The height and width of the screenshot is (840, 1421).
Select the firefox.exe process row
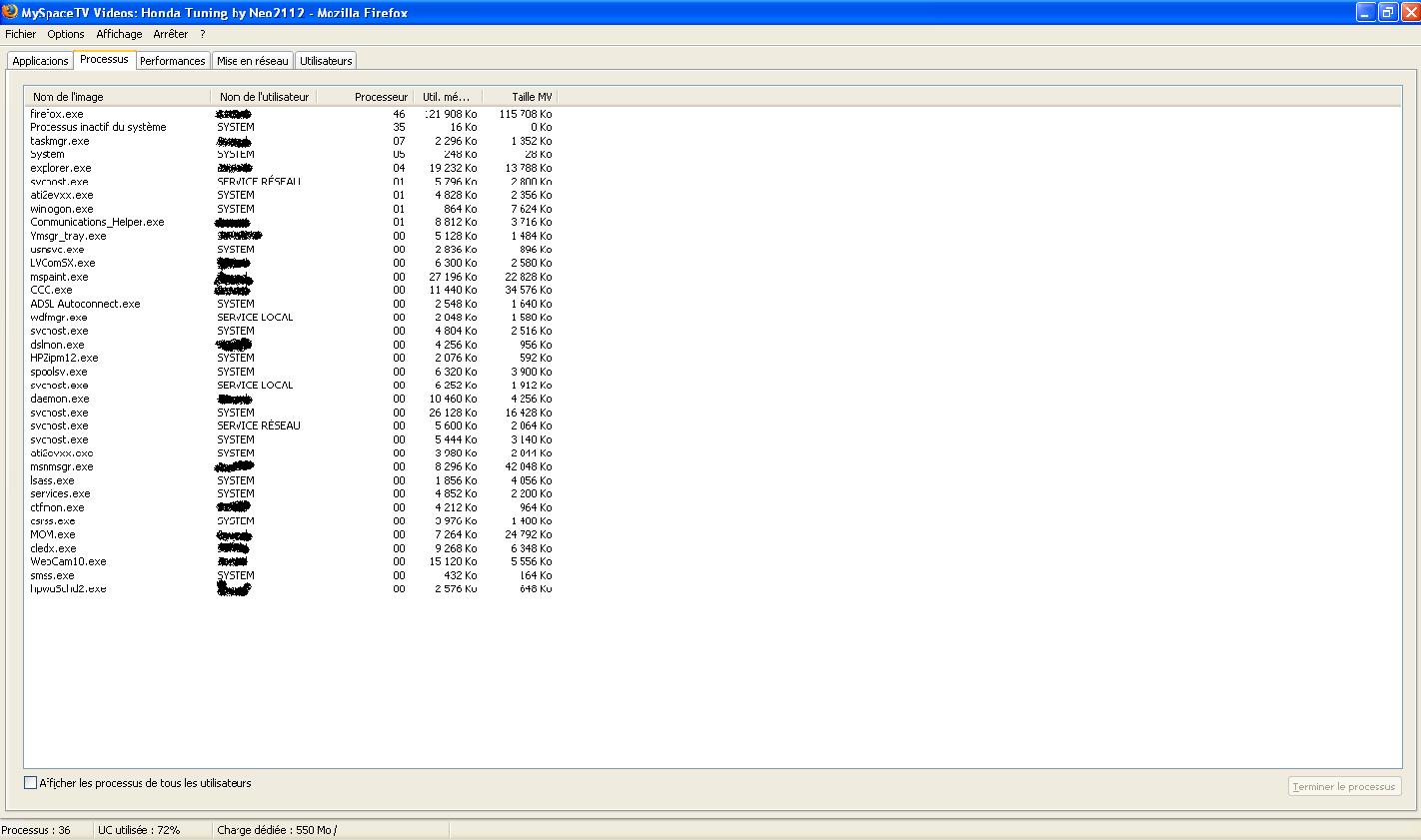pos(57,114)
